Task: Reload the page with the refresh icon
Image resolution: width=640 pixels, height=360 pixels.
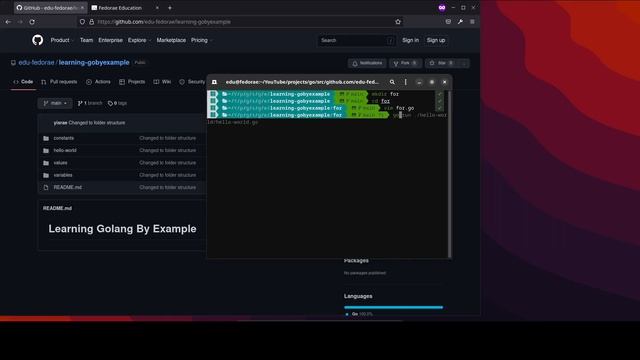Action: pyautogui.click(x=32, y=22)
